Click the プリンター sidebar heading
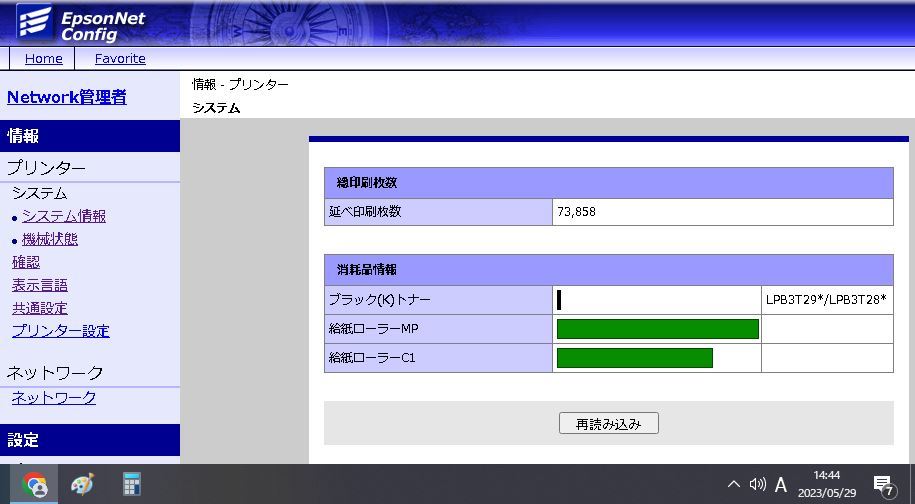915x504 pixels. coord(46,168)
